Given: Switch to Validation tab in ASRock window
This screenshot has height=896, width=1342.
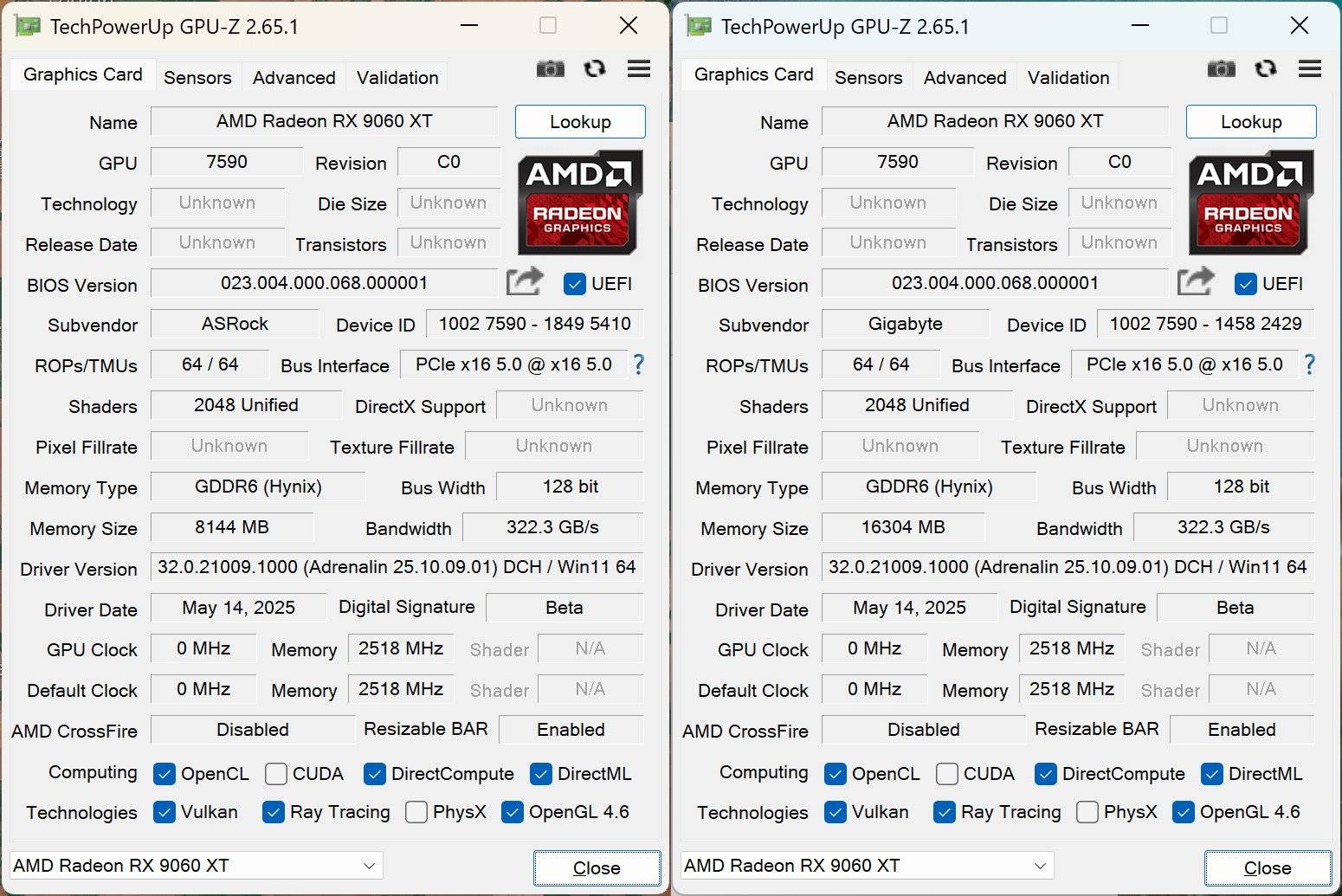Looking at the screenshot, I should tap(397, 78).
